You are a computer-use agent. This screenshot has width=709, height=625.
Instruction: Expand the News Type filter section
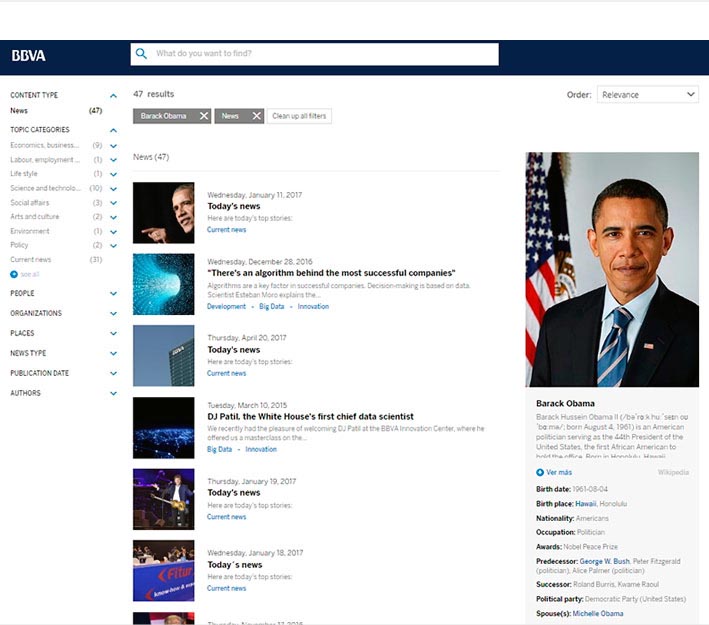(113, 353)
